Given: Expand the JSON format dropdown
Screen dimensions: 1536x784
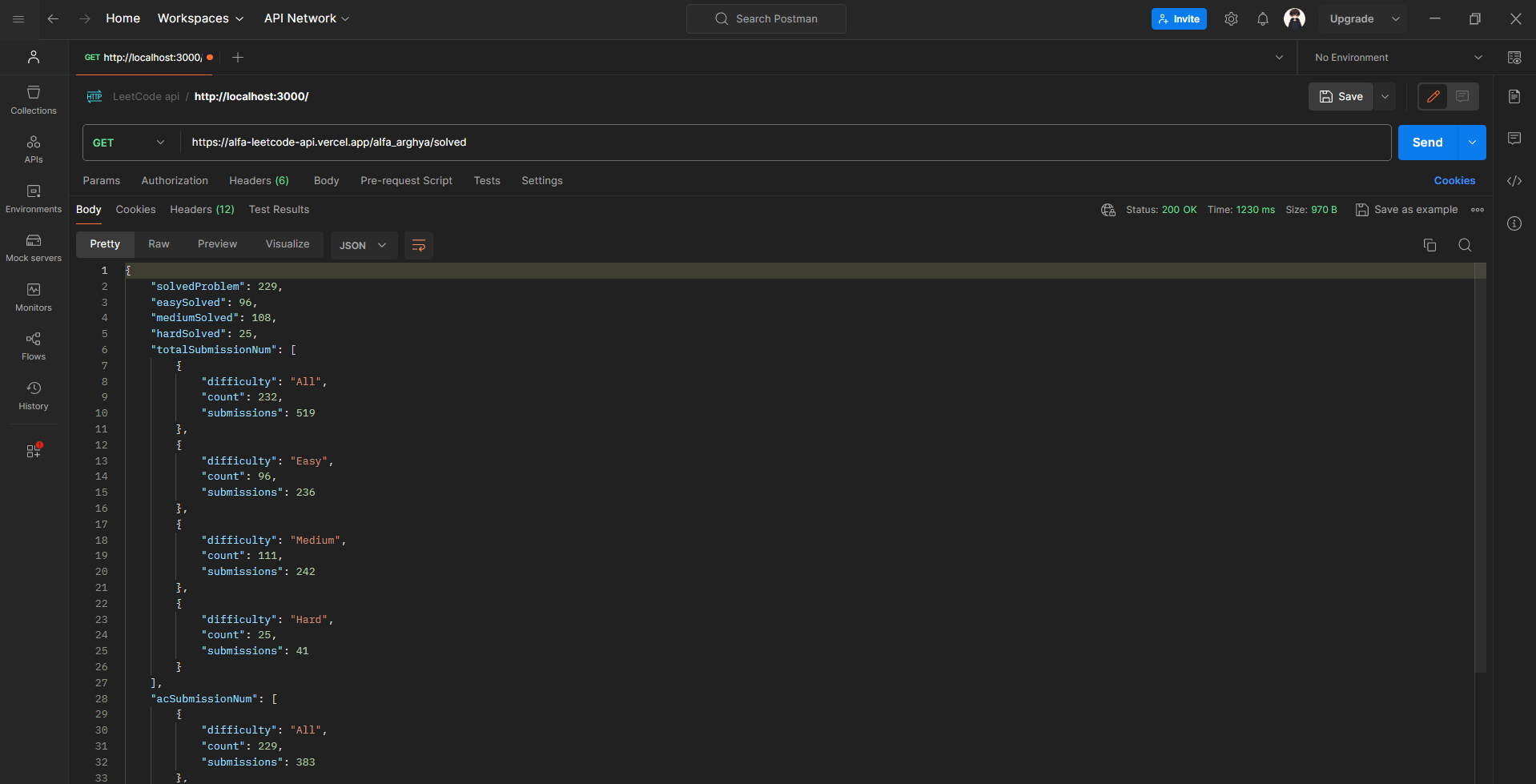Looking at the screenshot, I should pos(363,245).
